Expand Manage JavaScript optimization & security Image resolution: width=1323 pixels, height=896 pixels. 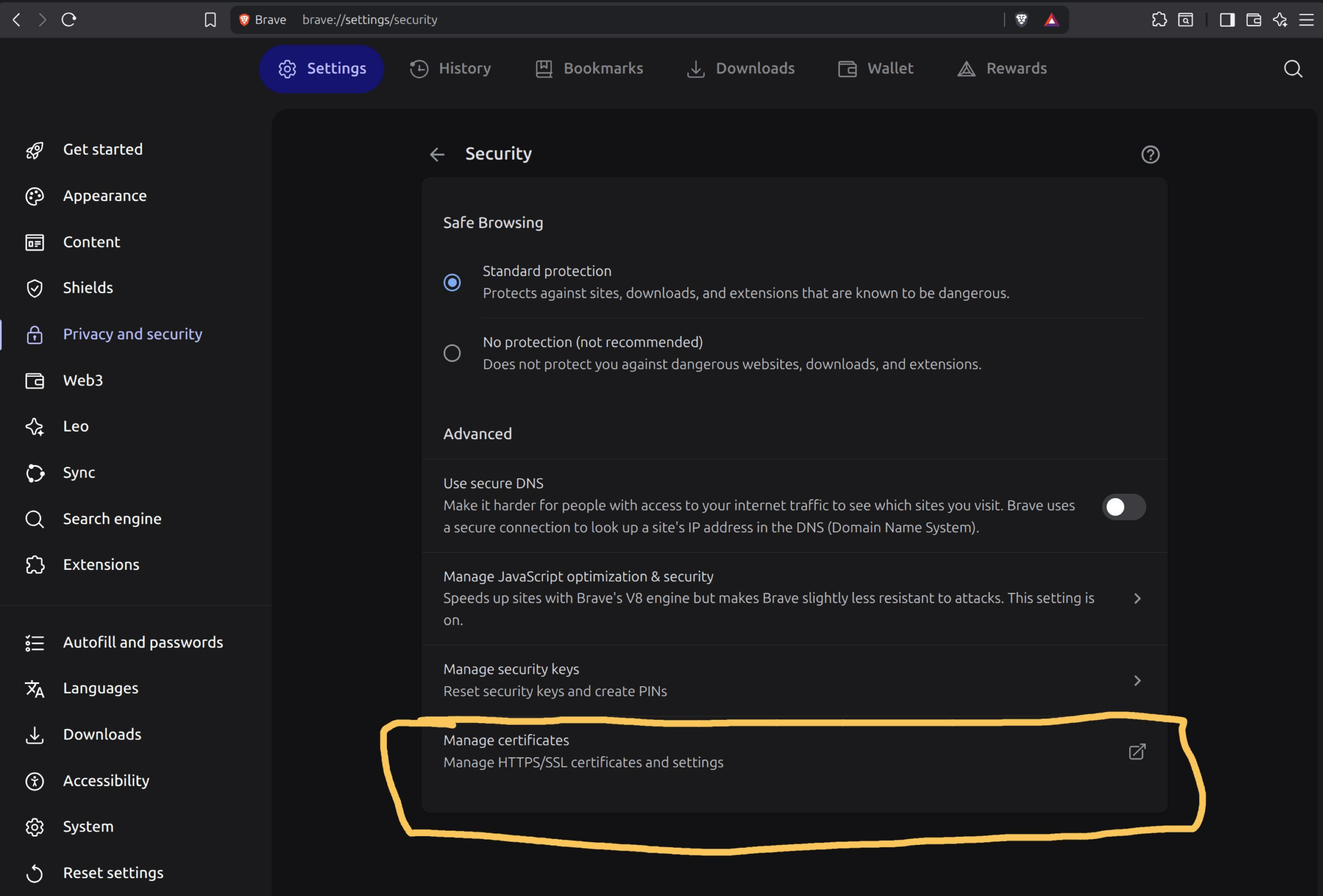[1138, 598]
